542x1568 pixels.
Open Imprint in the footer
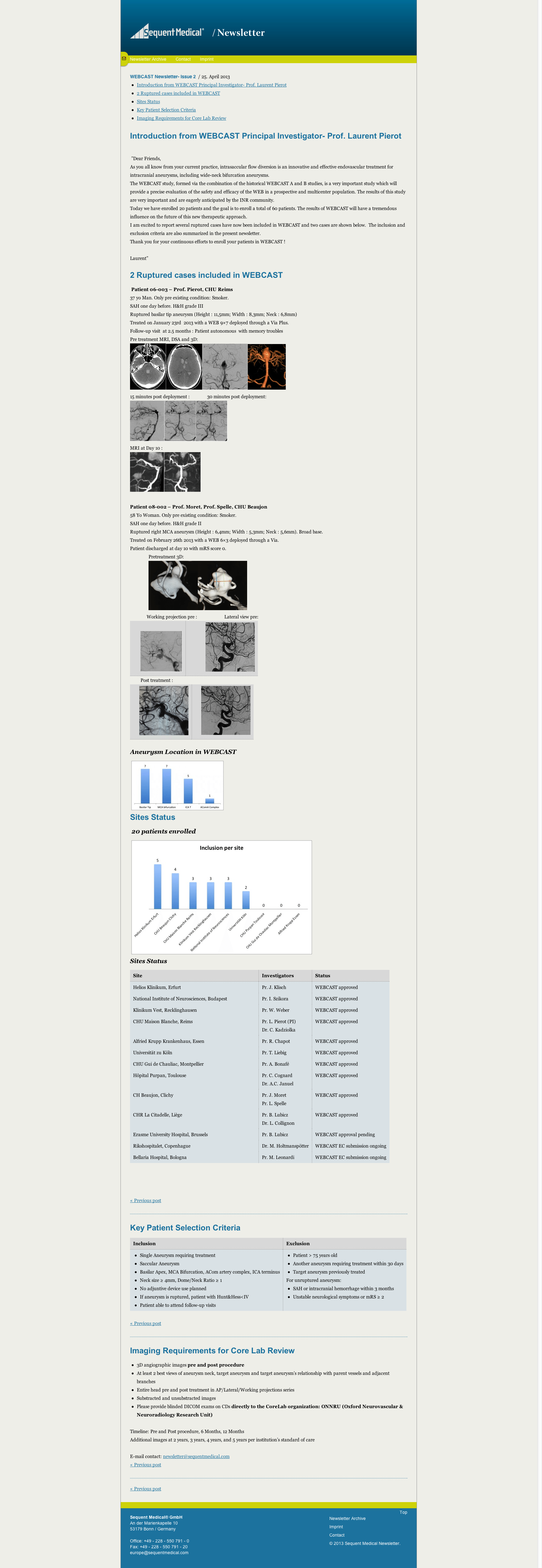point(336,1527)
